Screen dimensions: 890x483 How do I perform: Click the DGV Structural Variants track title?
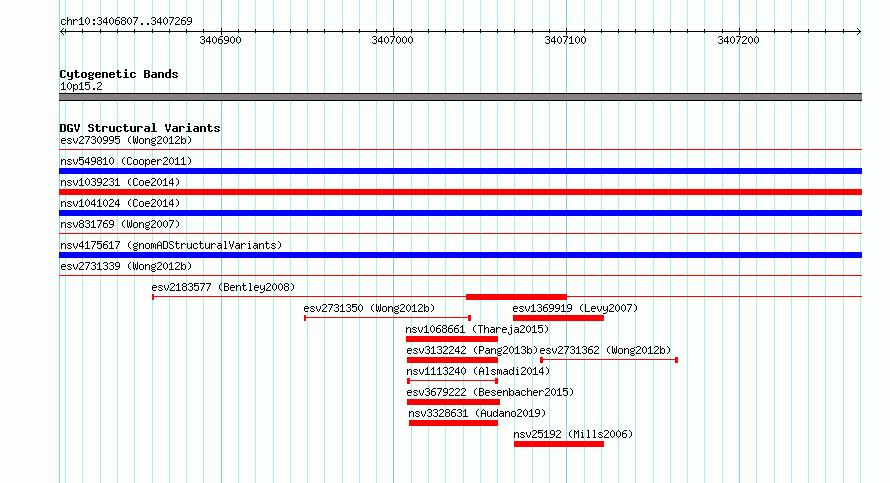pyautogui.click(x=140, y=128)
